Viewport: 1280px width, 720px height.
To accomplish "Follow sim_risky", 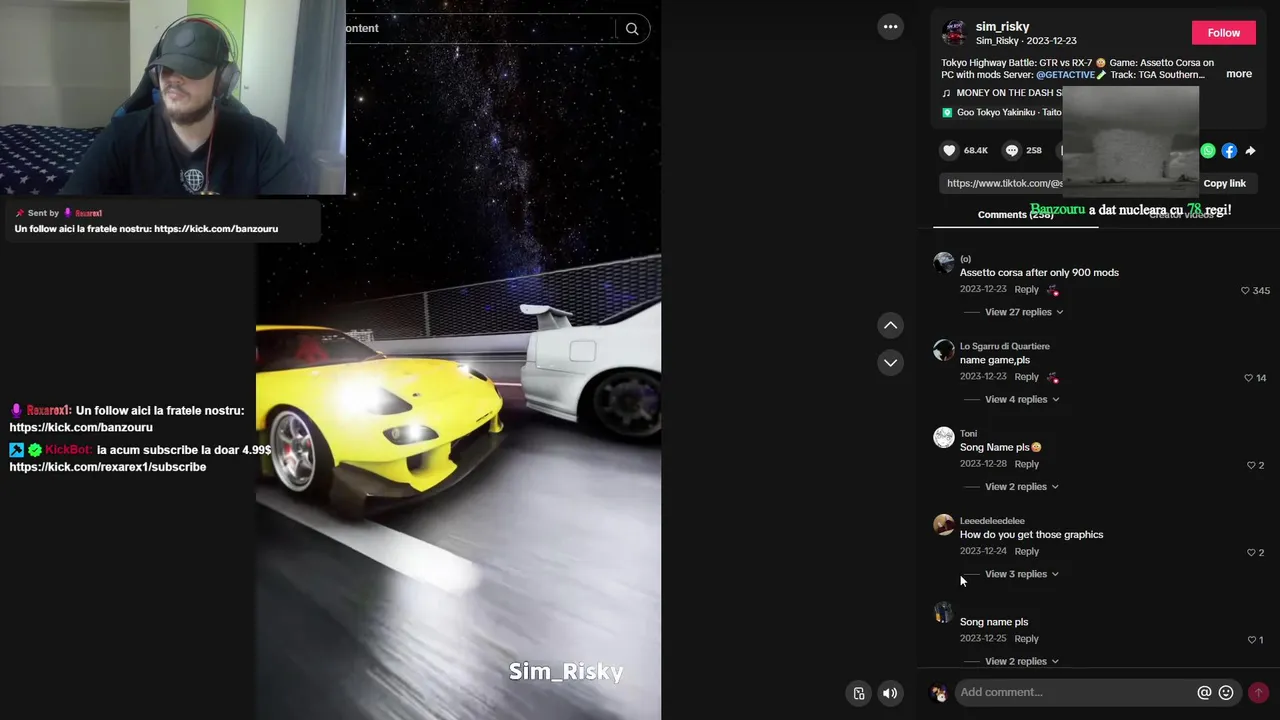I will pyautogui.click(x=1223, y=33).
